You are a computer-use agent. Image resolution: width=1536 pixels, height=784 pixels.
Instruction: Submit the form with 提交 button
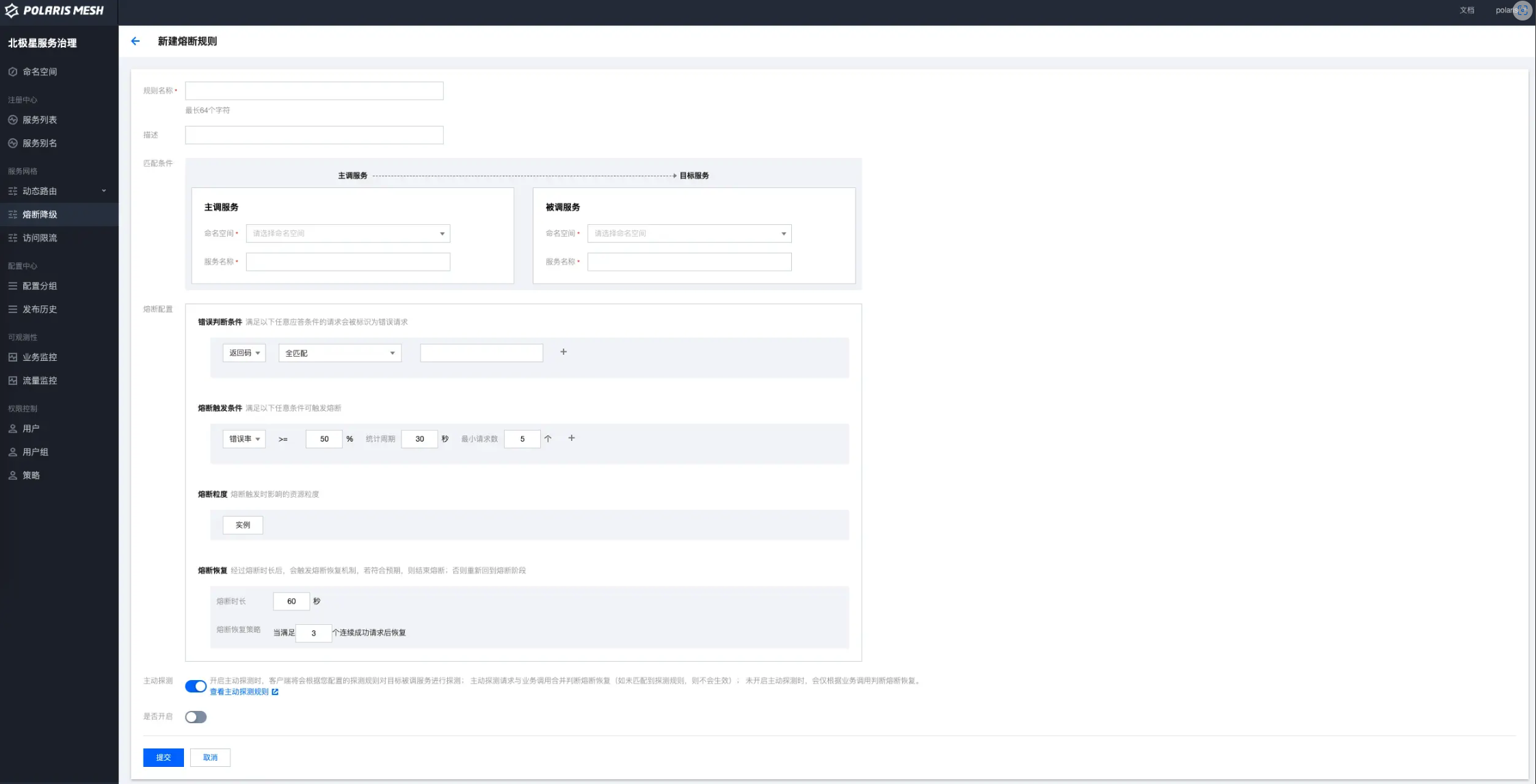[163, 757]
